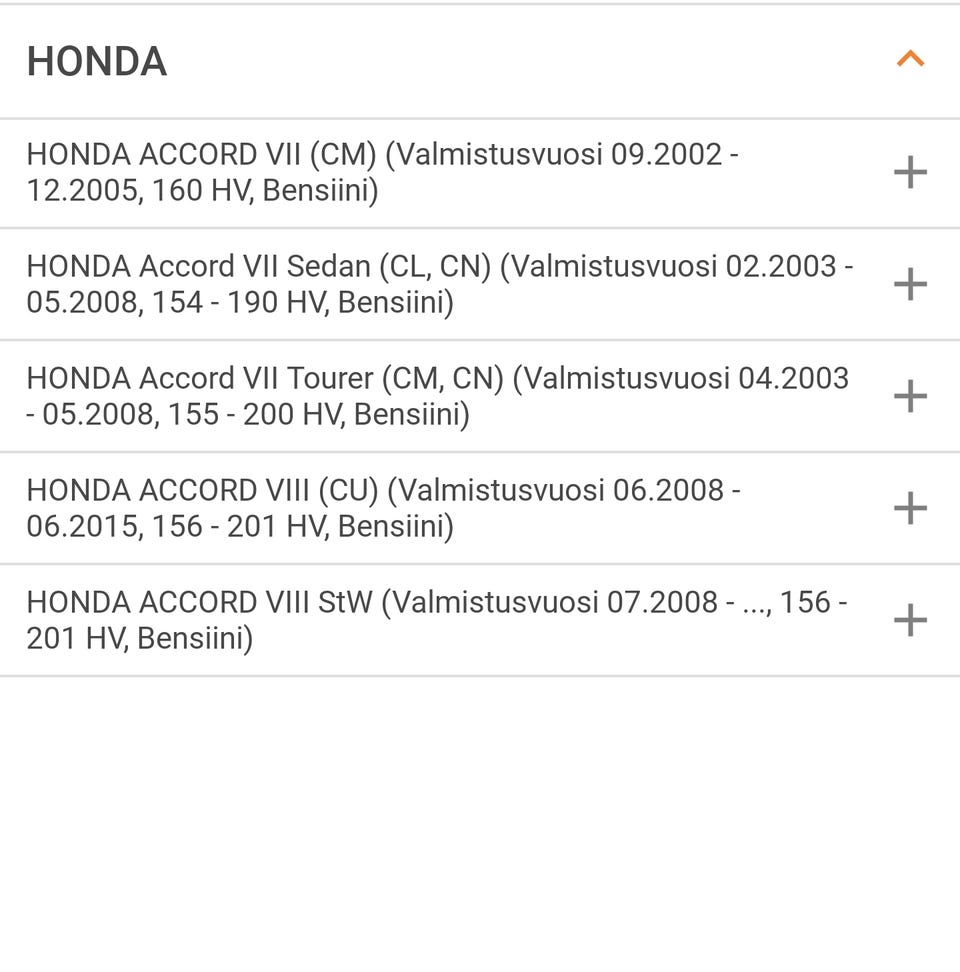Click plus icon for Accord VII Sedan
The height and width of the screenshot is (972, 960).
910,285
